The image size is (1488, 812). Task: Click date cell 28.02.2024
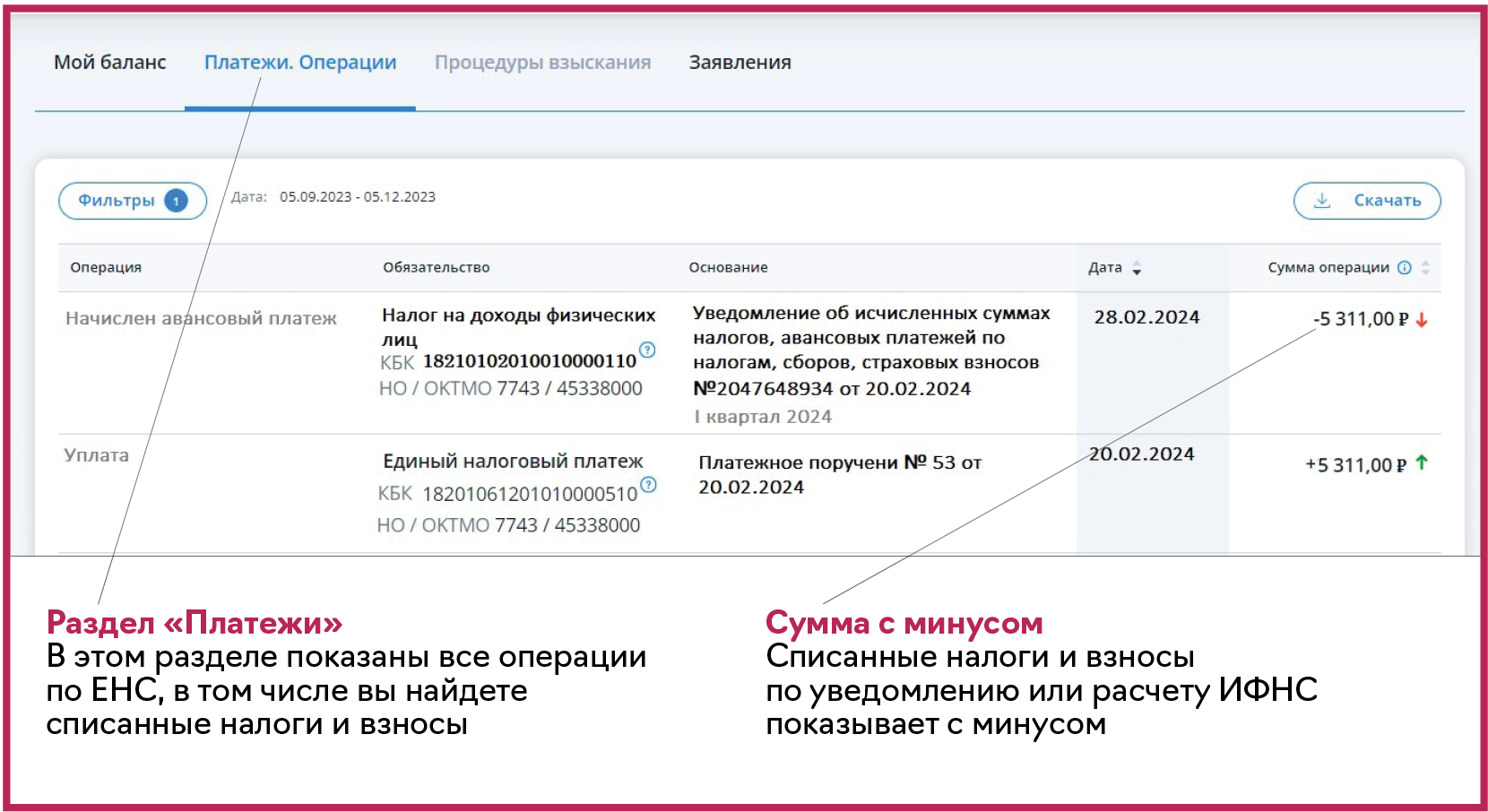(x=1146, y=317)
